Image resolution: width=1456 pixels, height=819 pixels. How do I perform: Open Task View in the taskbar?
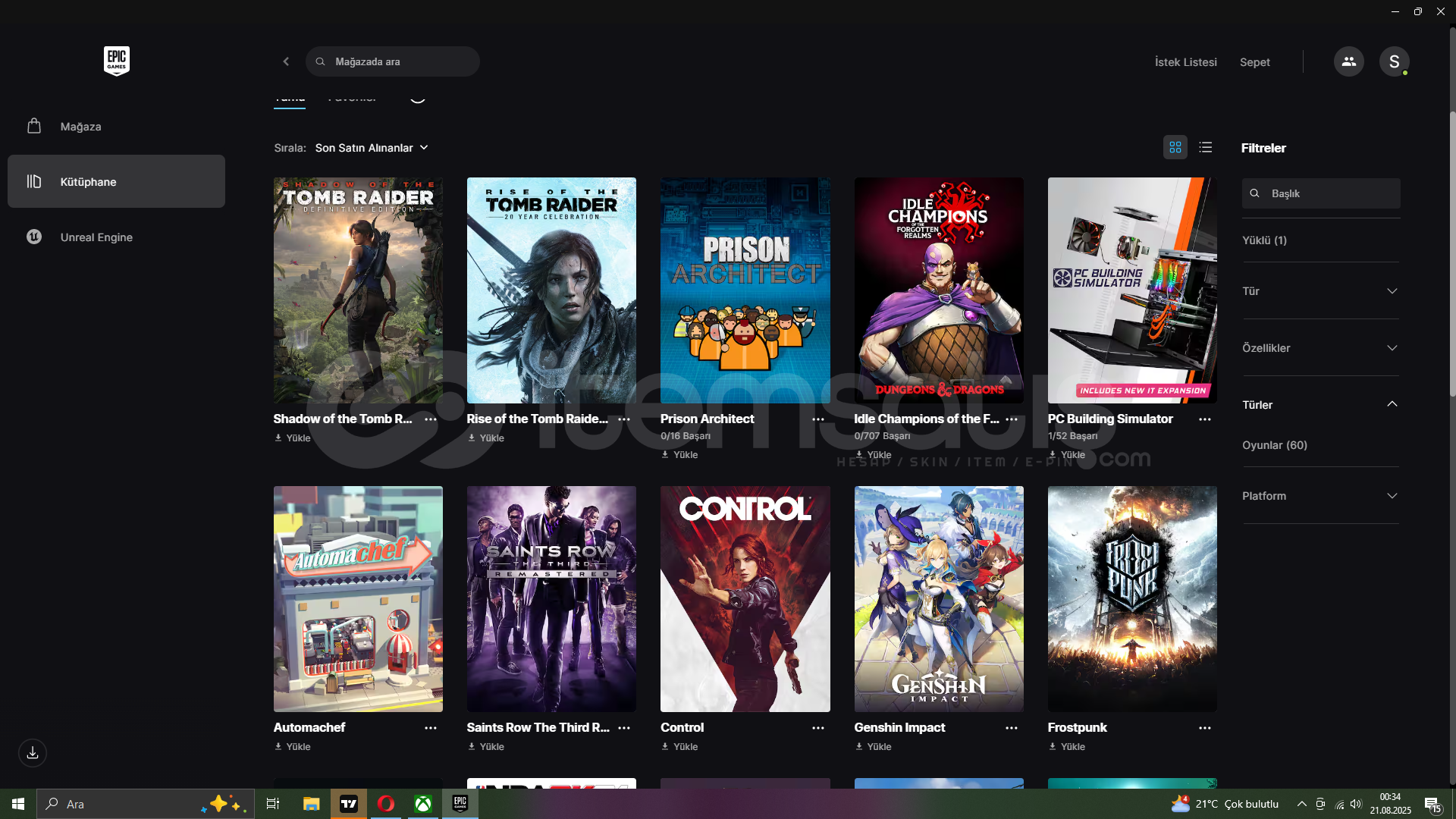coord(273,804)
